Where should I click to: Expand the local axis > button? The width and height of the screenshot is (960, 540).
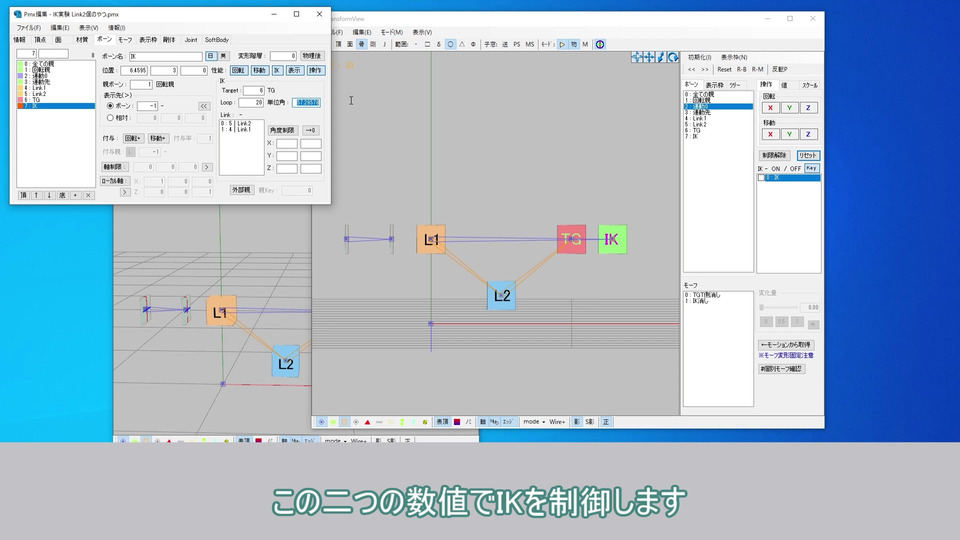(124, 192)
